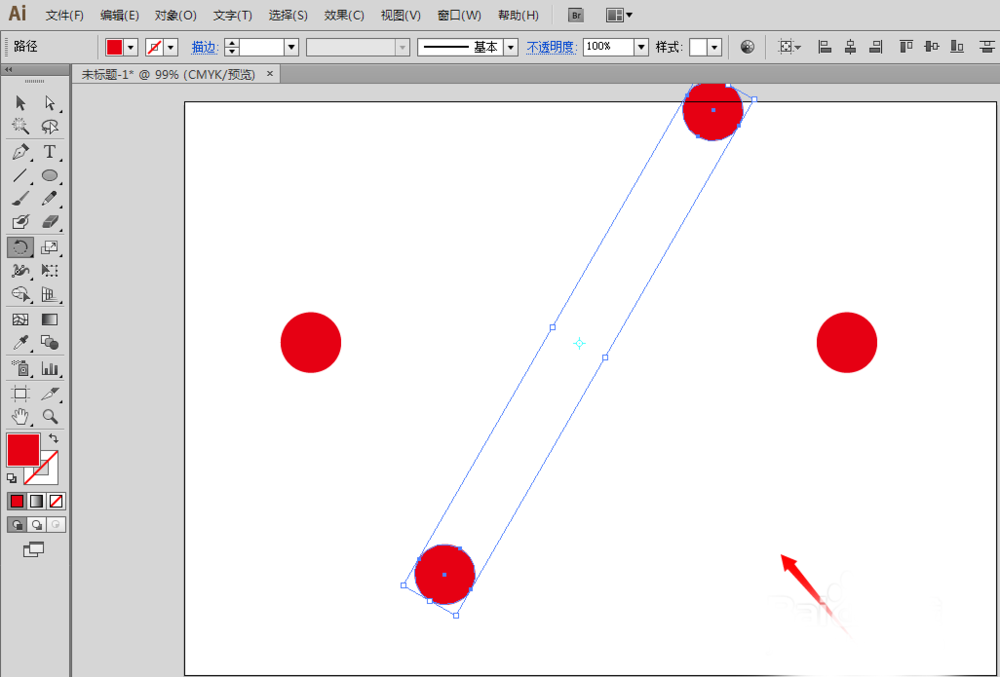Select the Scale tool
Viewport: 1000px width, 677px height.
(50, 247)
